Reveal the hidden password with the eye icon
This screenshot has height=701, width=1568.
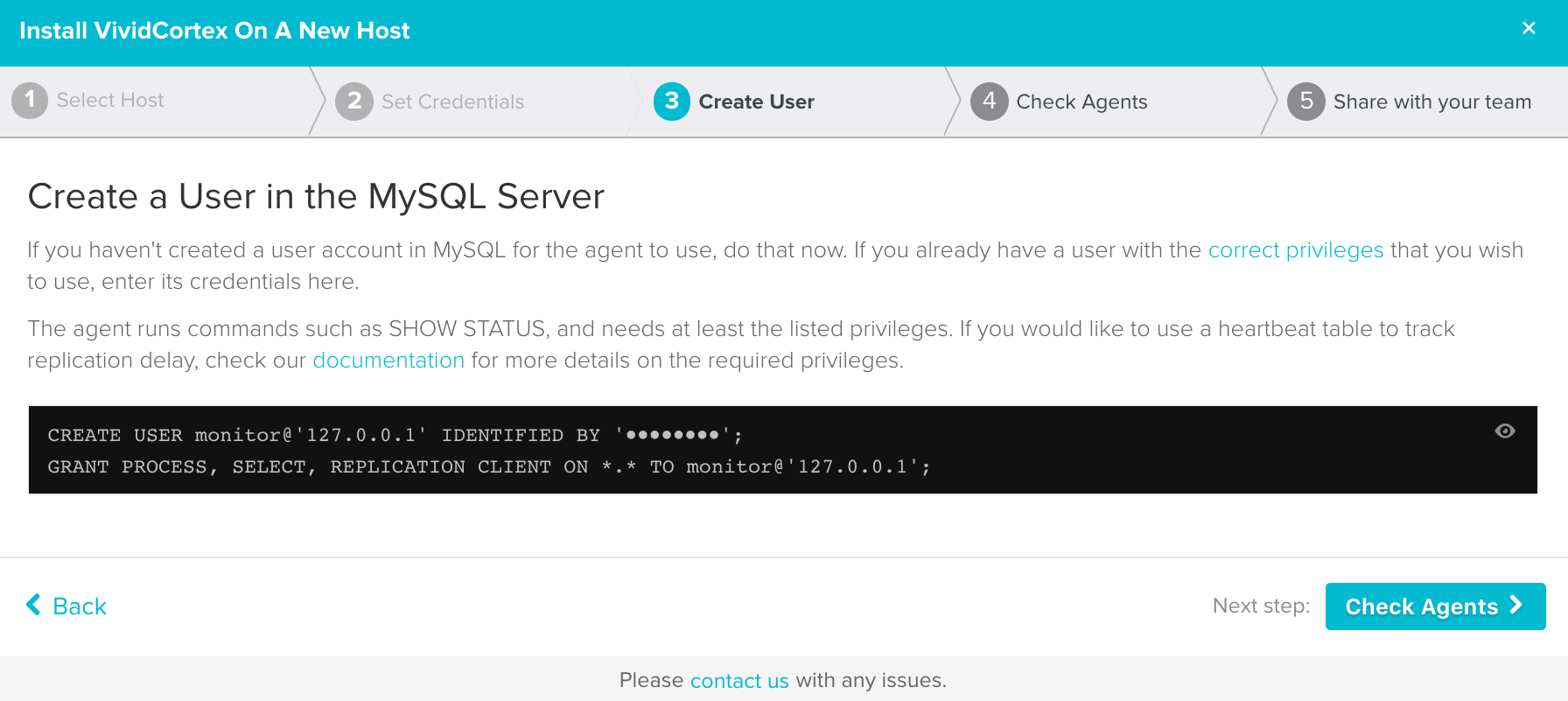pos(1505,431)
